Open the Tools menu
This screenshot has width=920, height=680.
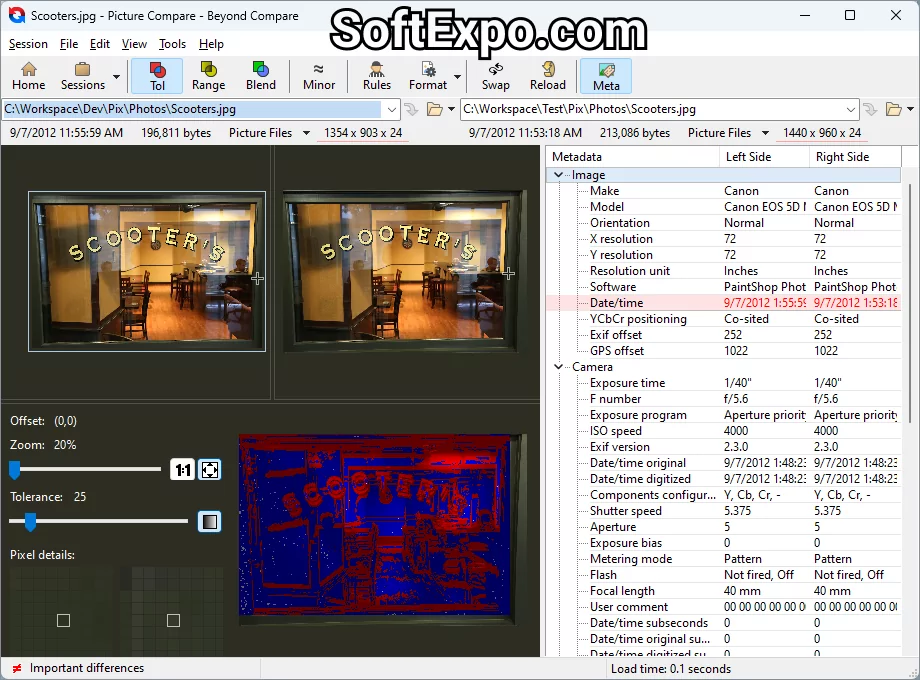coord(172,44)
